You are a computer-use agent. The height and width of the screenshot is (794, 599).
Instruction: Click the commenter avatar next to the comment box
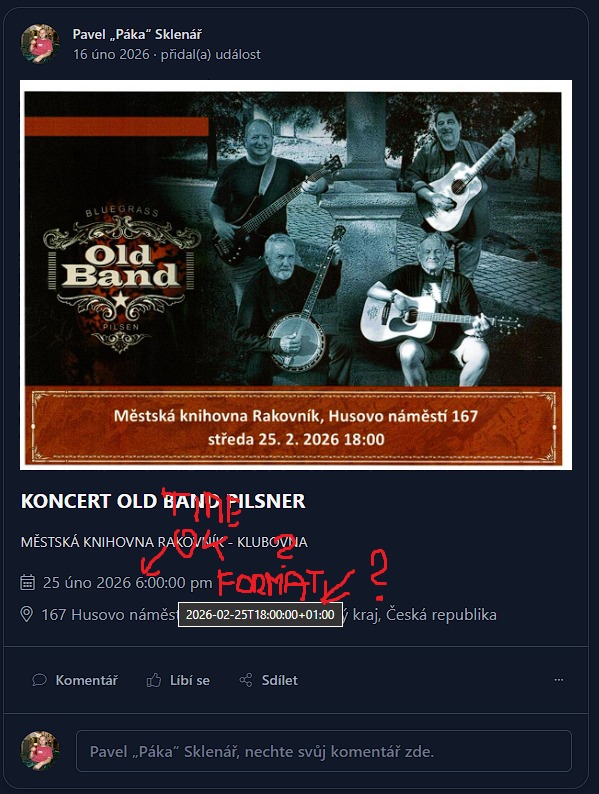[x=40, y=751]
